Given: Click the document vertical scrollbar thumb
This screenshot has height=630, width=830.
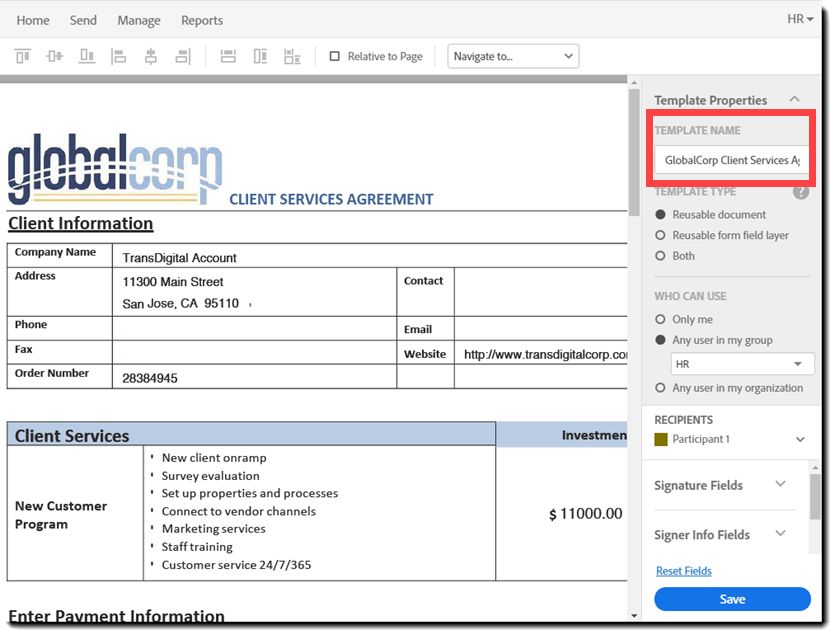Looking at the screenshot, I should [634, 152].
